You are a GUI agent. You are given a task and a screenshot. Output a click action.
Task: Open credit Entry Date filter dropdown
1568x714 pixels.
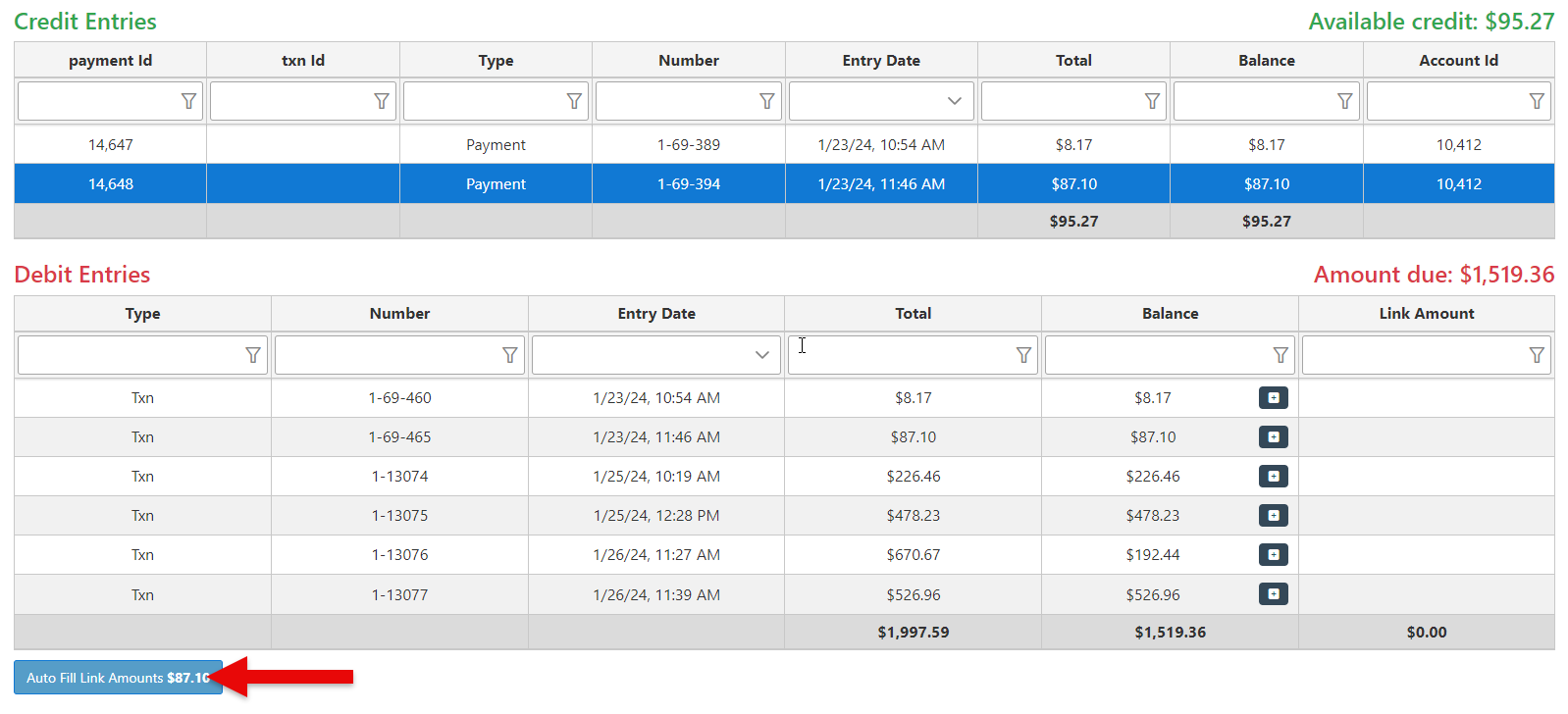pyautogui.click(x=954, y=101)
